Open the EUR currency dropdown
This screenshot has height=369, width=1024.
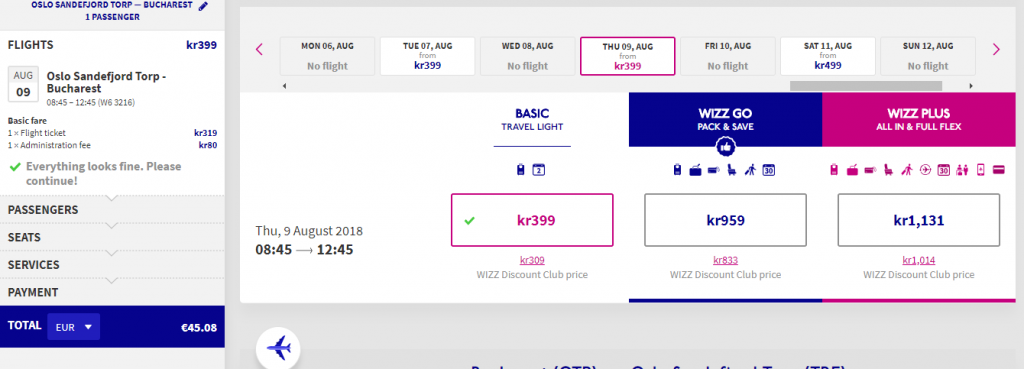(73, 327)
